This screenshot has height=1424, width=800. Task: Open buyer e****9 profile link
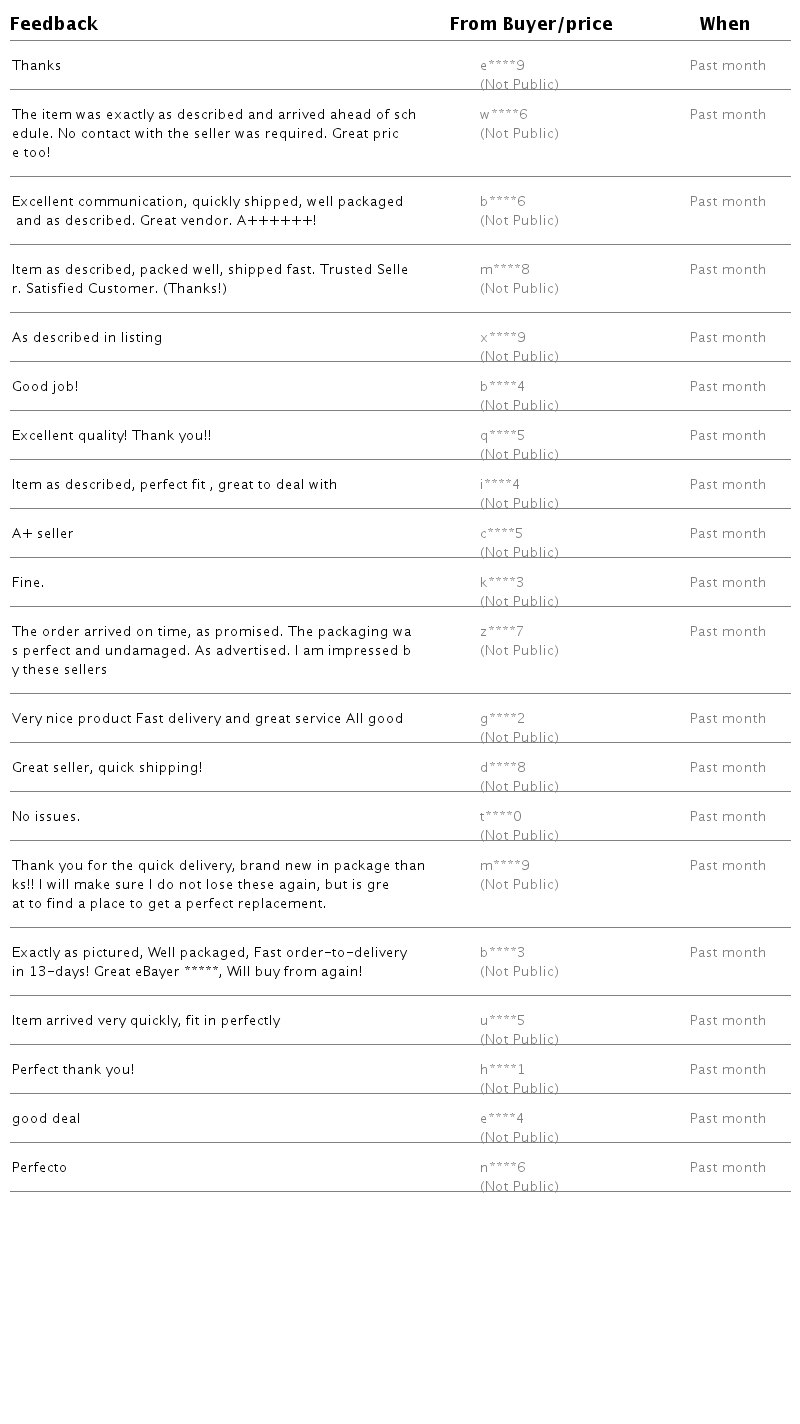pyautogui.click(x=502, y=66)
